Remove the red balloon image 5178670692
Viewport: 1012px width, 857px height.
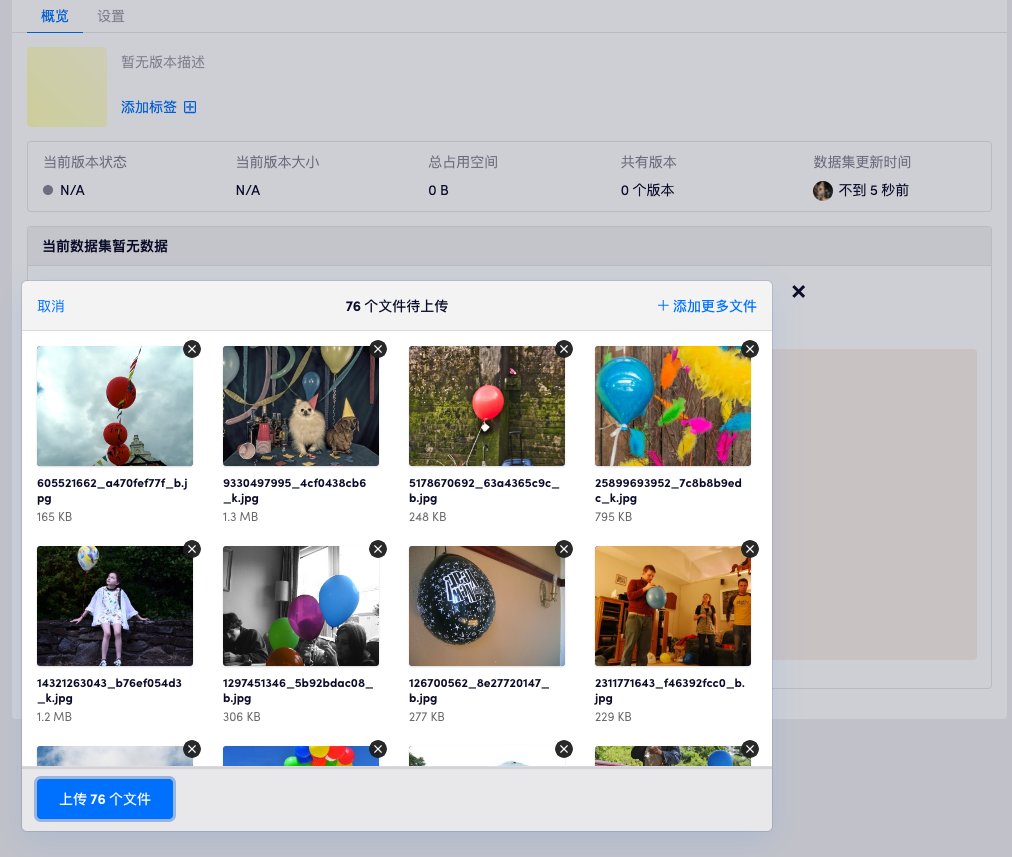(x=564, y=349)
